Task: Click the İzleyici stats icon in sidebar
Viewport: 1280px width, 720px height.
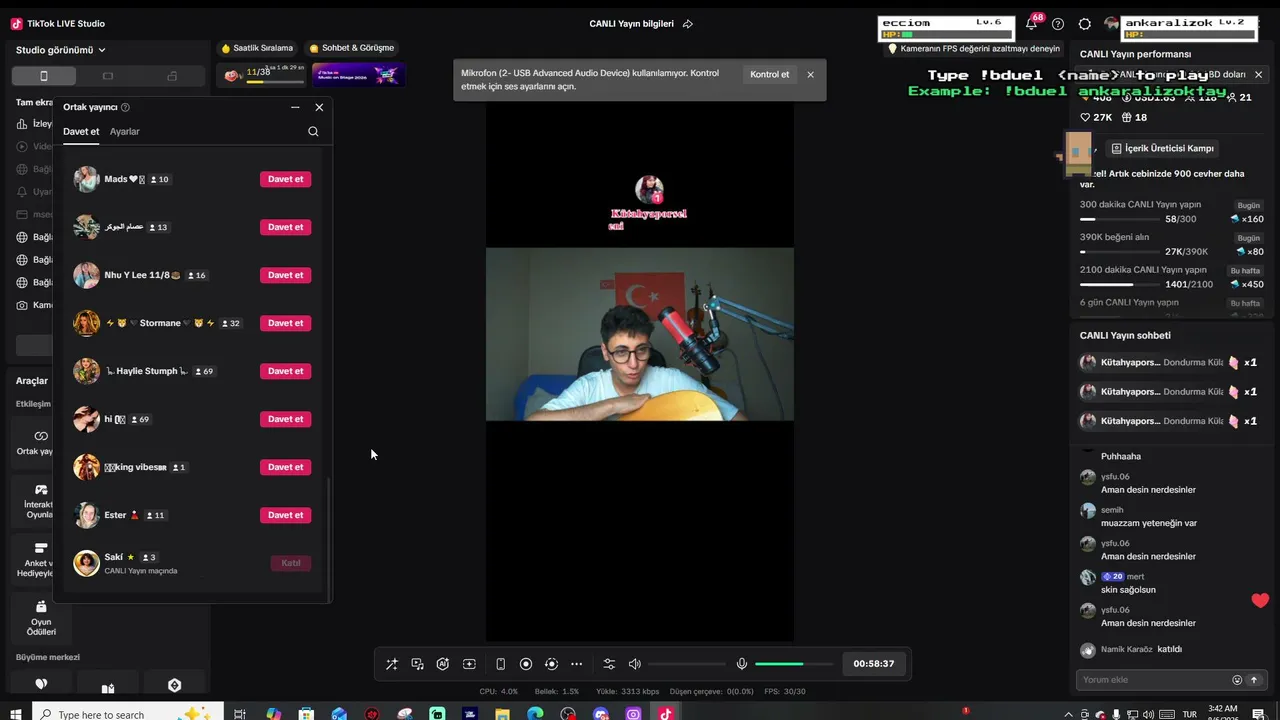Action: 22,124
